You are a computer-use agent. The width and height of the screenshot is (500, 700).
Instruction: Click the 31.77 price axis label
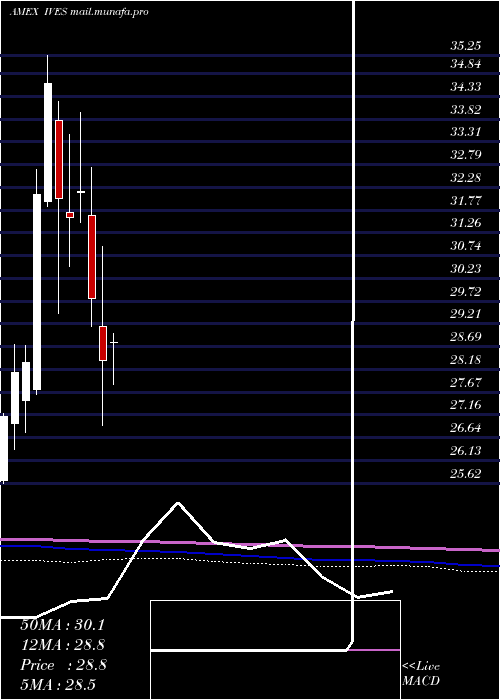click(466, 200)
